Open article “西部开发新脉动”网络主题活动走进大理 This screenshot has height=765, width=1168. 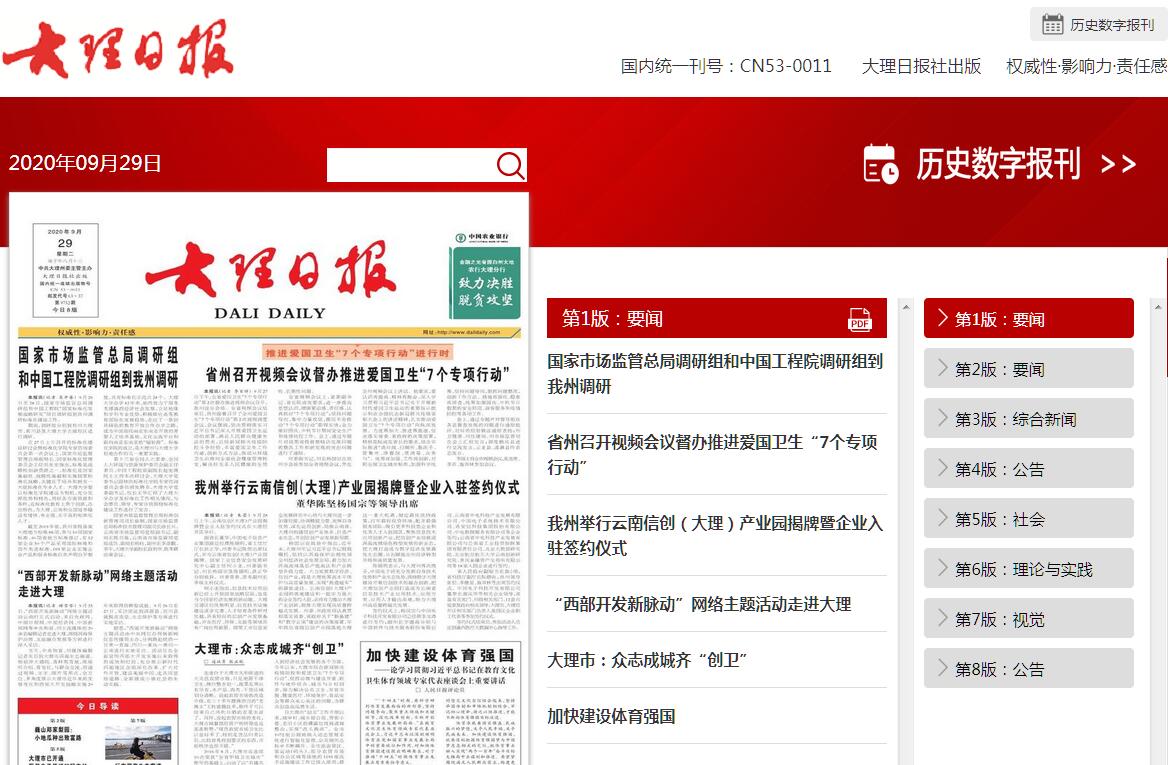click(702, 604)
